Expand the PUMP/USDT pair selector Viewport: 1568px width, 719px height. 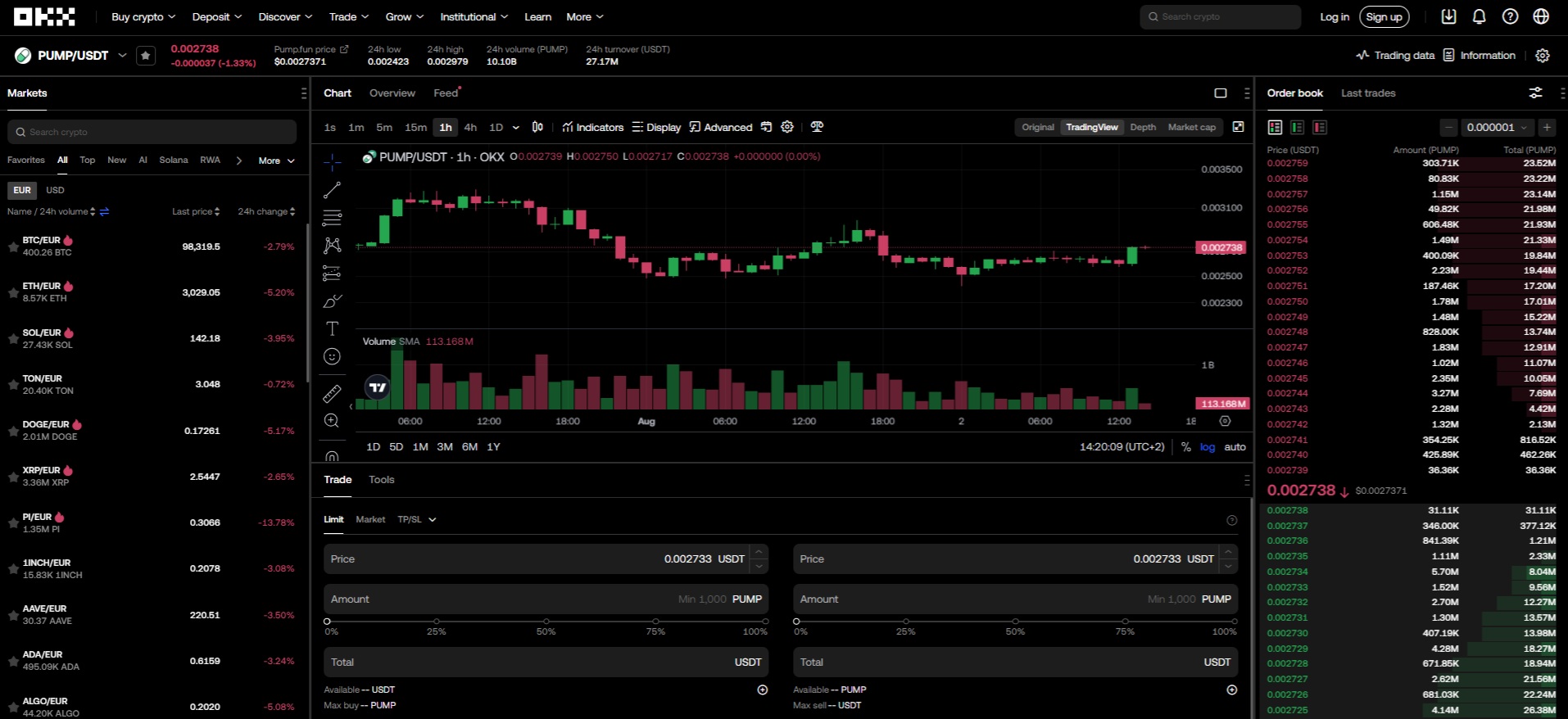[x=122, y=56]
